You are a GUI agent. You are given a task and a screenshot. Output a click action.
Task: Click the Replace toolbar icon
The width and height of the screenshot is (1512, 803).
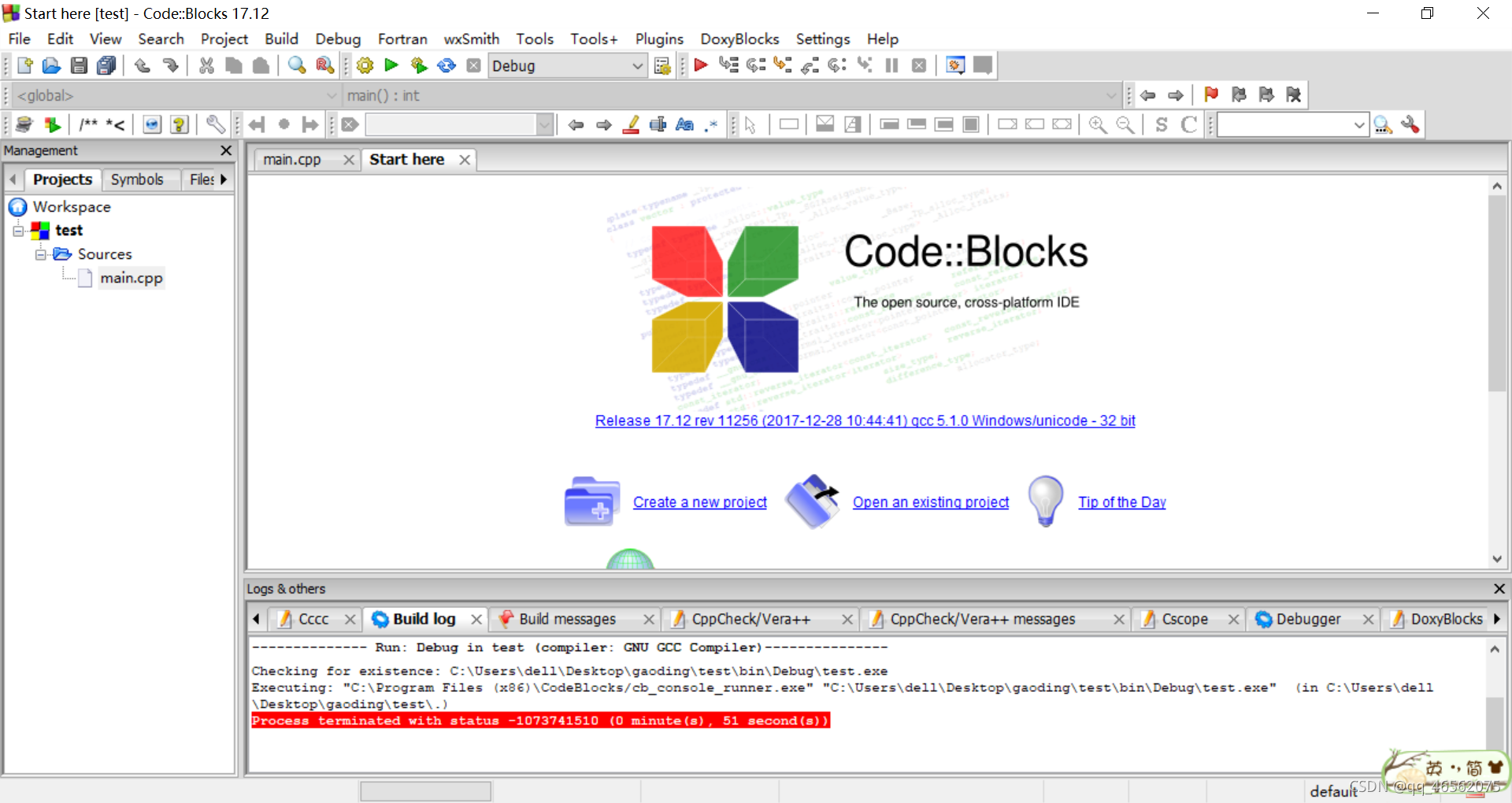click(x=324, y=65)
